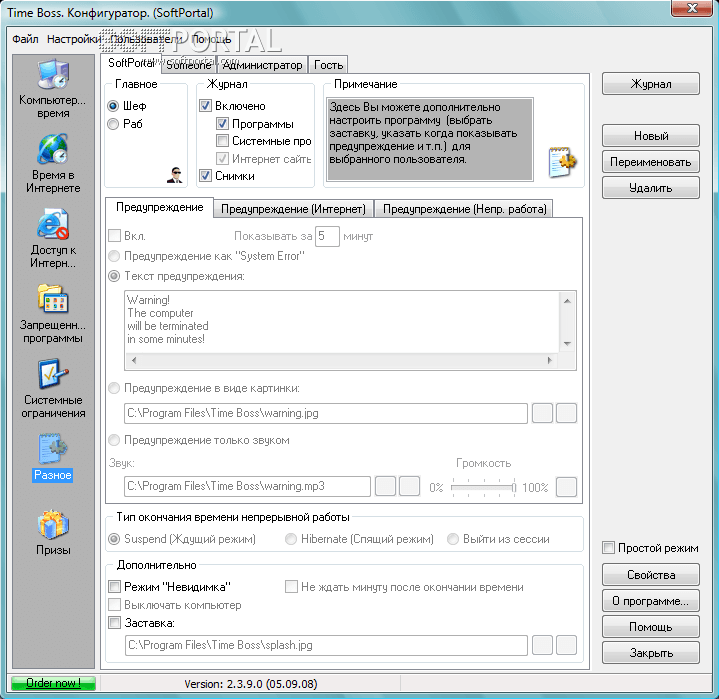This screenshot has width=719, height=699.
Task: Open the Системные ограничения section
Action: 53,388
